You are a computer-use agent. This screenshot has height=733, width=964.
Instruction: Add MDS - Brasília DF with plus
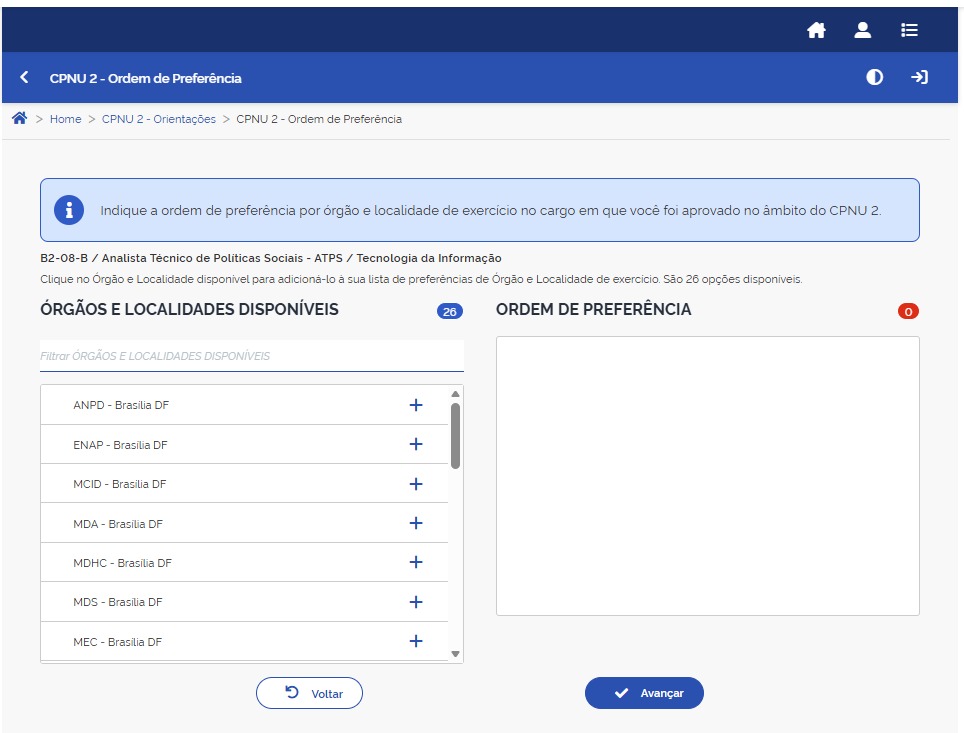416,602
